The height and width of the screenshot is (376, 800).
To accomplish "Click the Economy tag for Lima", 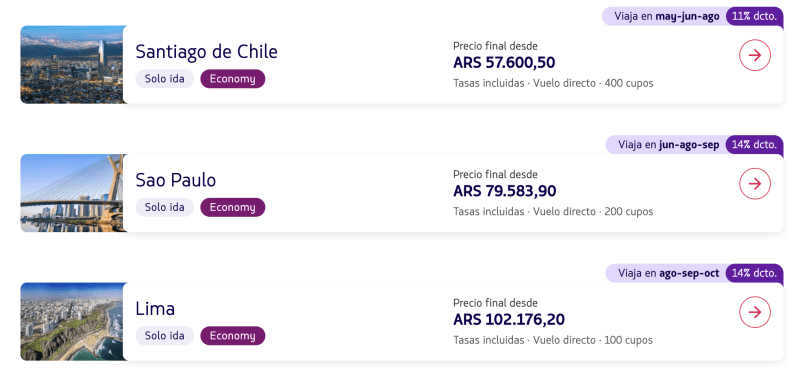I will (233, 336).
